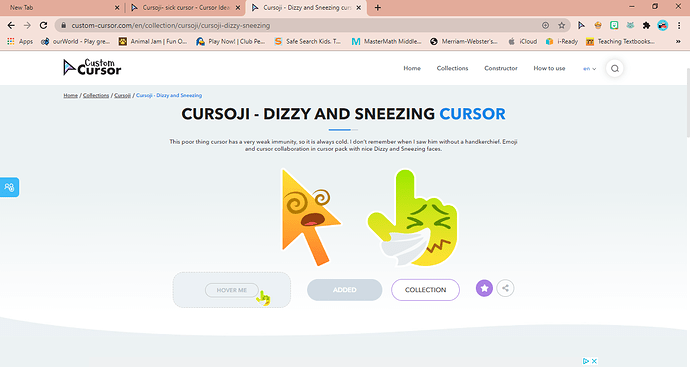Expand the bookmarks overflow chevron
This screenshot has height=367, width=690.
point(678,41)
